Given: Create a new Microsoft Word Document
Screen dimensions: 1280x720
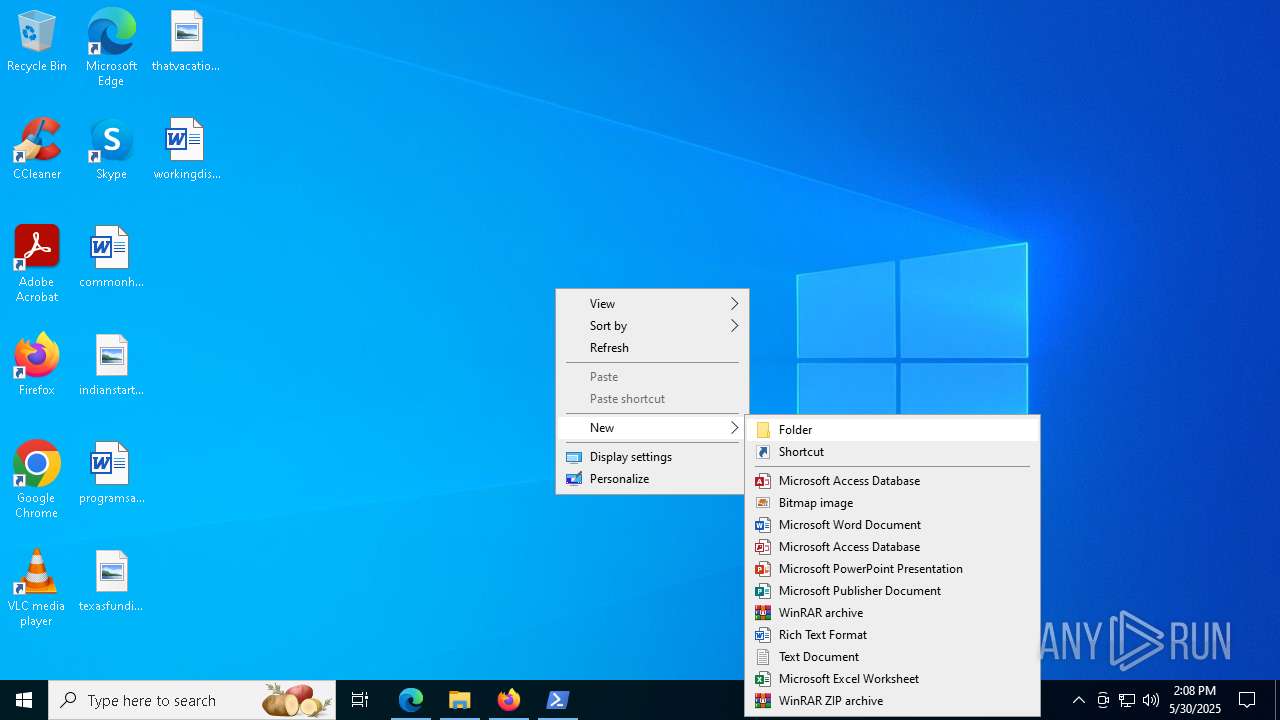Looking at the screenshot, I should (x=892, y=525).
